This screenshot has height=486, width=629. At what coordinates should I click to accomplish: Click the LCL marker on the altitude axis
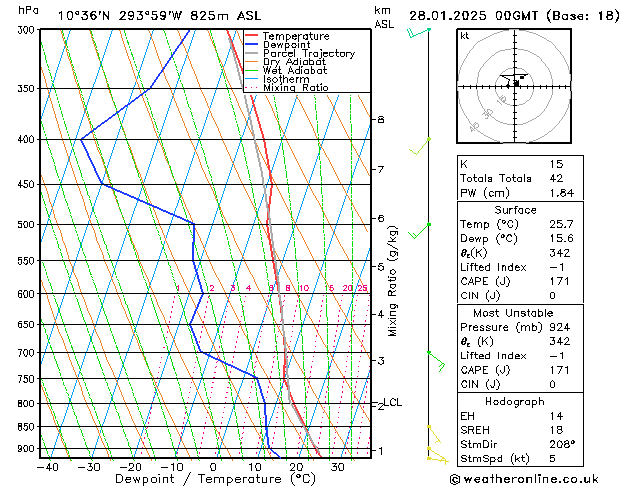pyautogui.click(x=392, y=403)
